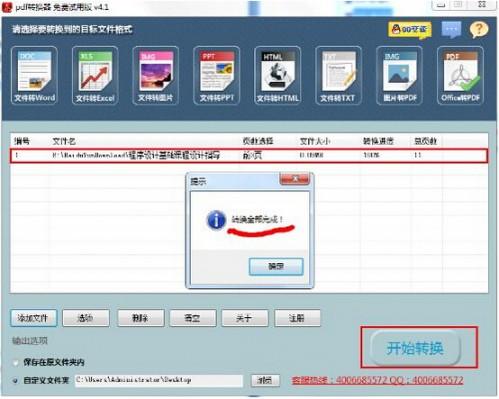Click the total pages value 11
The width and height of the screenshot is (499, 399).
tap(418, 156)
